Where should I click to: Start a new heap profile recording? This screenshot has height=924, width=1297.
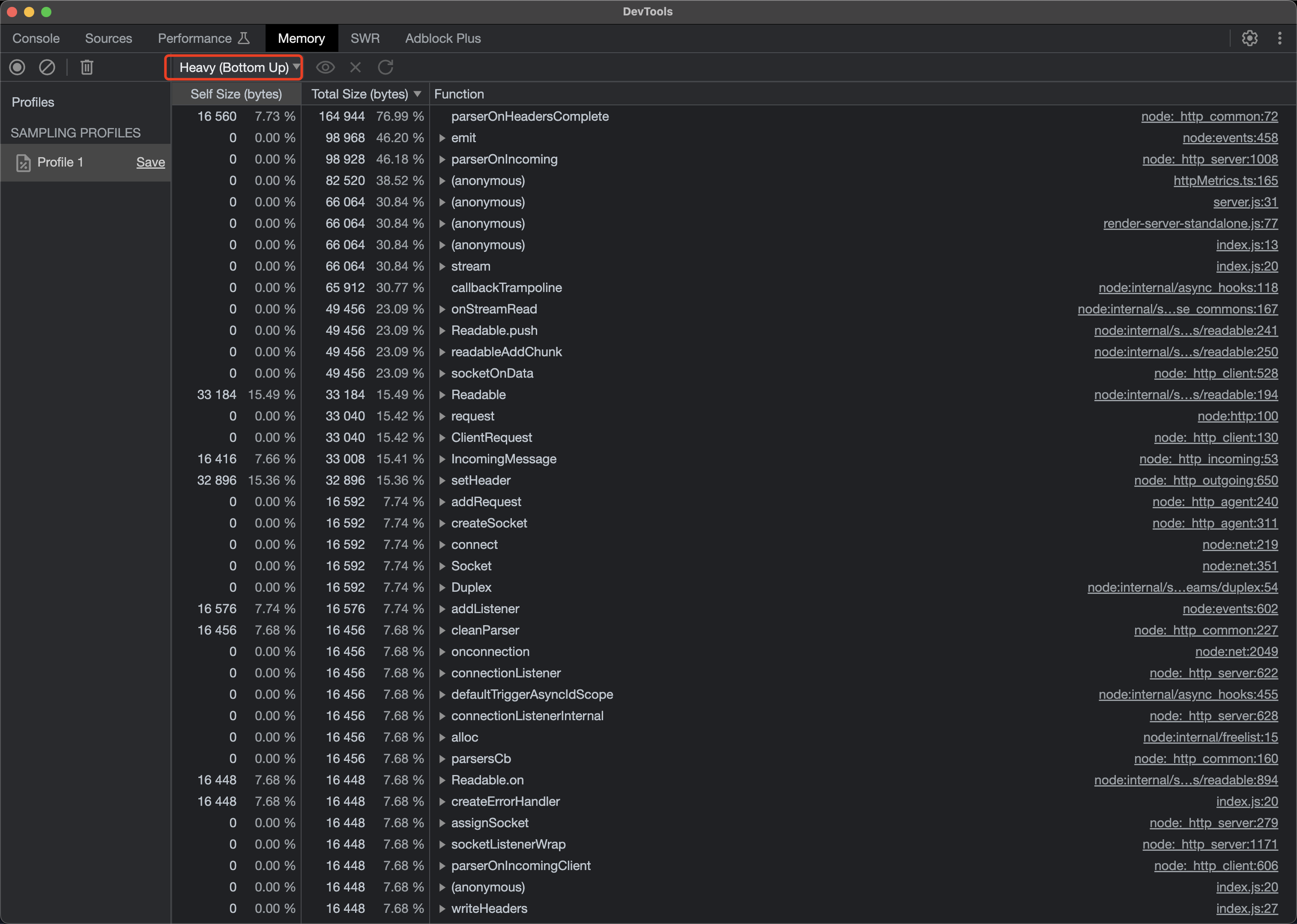pyautogui.click(x=17, y=67)
